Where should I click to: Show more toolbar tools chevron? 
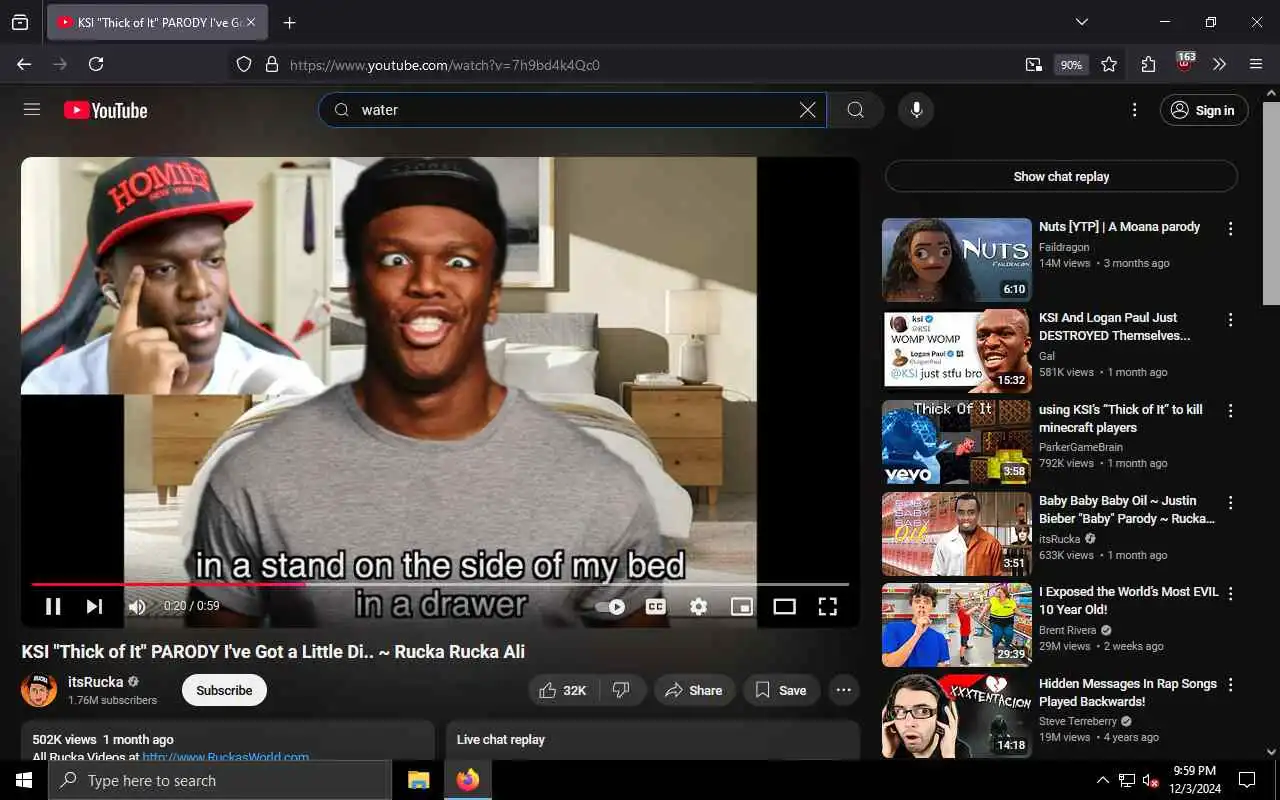click(1219, 64)
